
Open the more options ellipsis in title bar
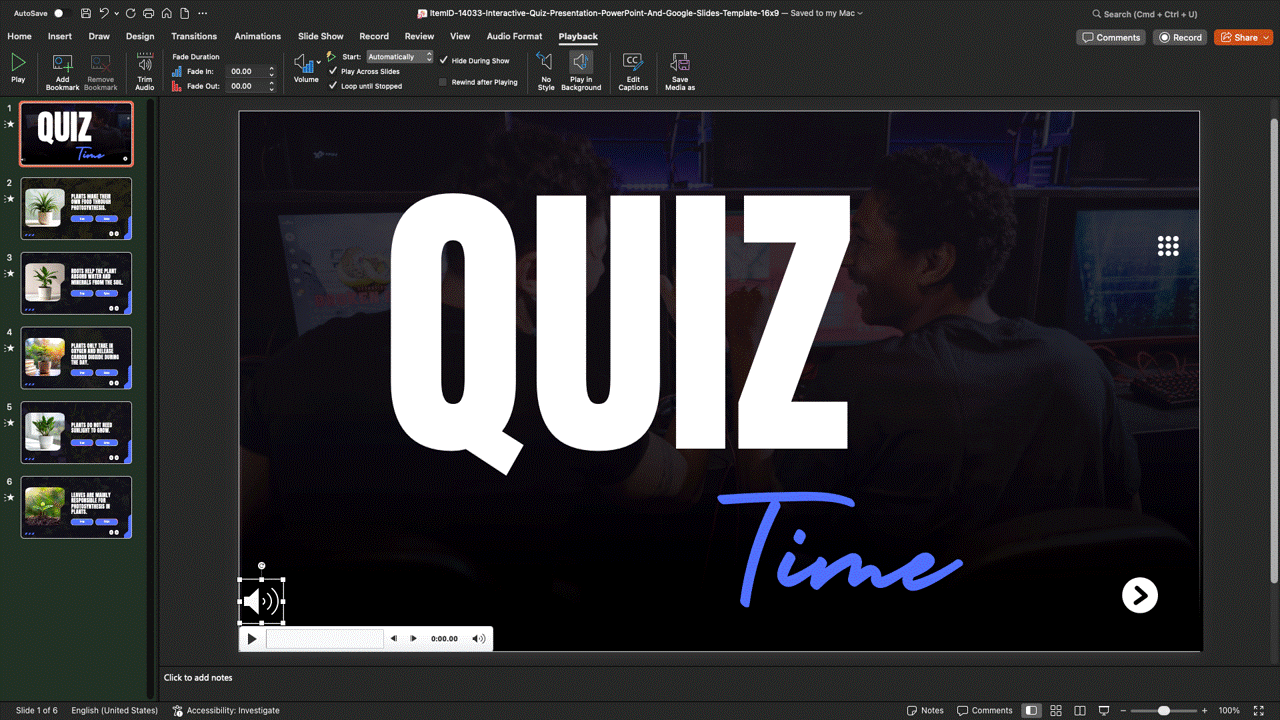[203, 14]
